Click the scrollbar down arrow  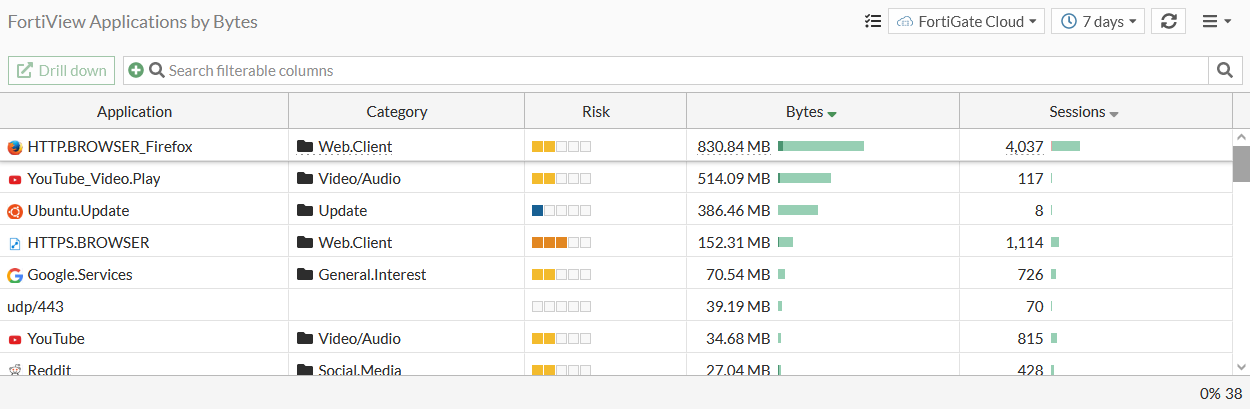[x=1241, y=366]
